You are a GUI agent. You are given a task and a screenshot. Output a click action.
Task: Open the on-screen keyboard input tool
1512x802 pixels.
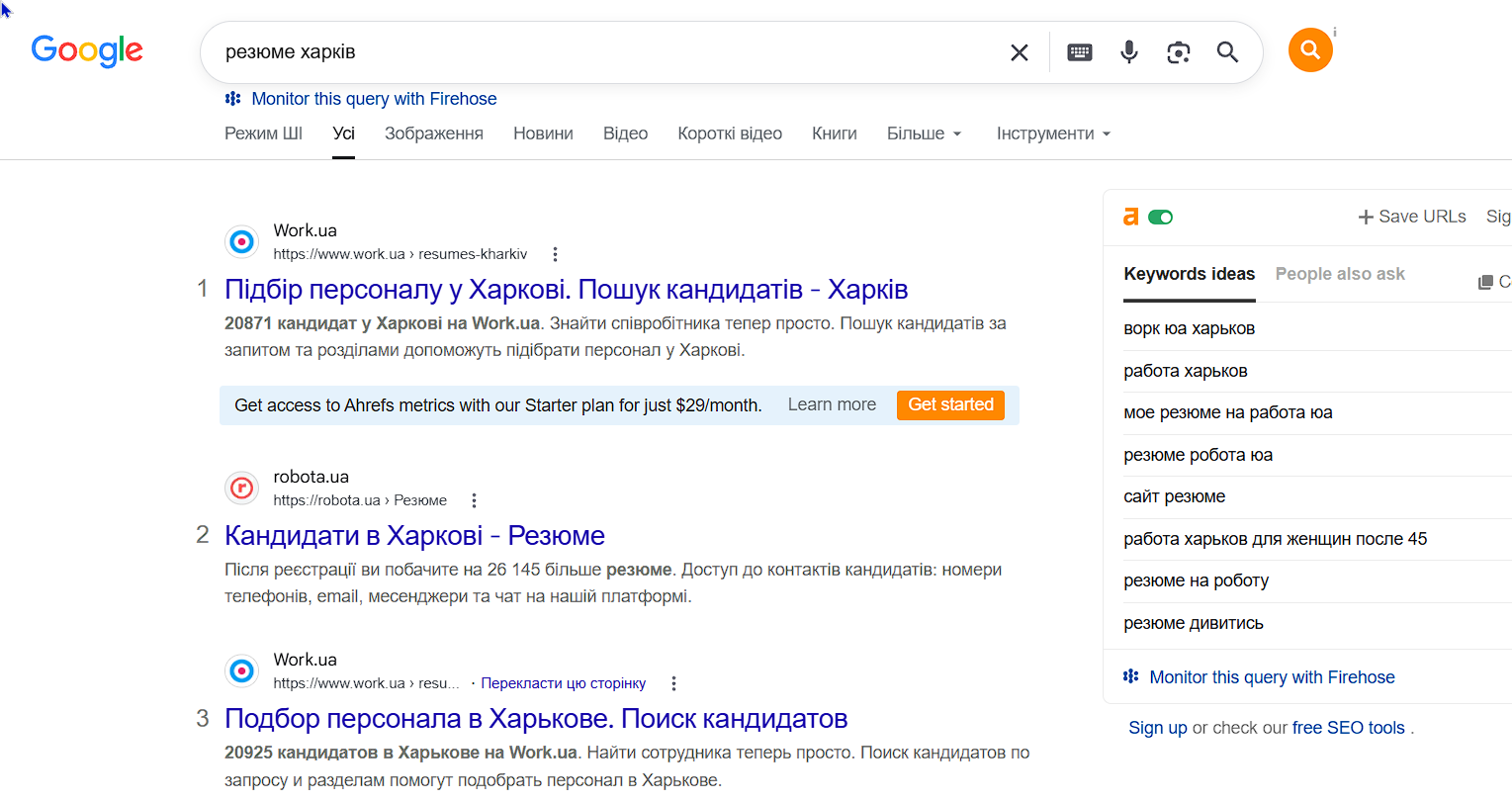(1080, 52)
